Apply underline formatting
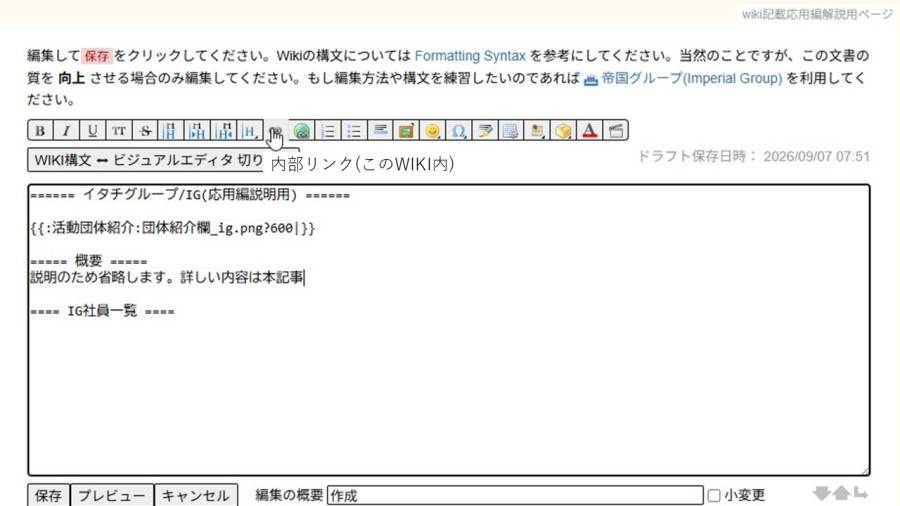 [x=92, y=131]
